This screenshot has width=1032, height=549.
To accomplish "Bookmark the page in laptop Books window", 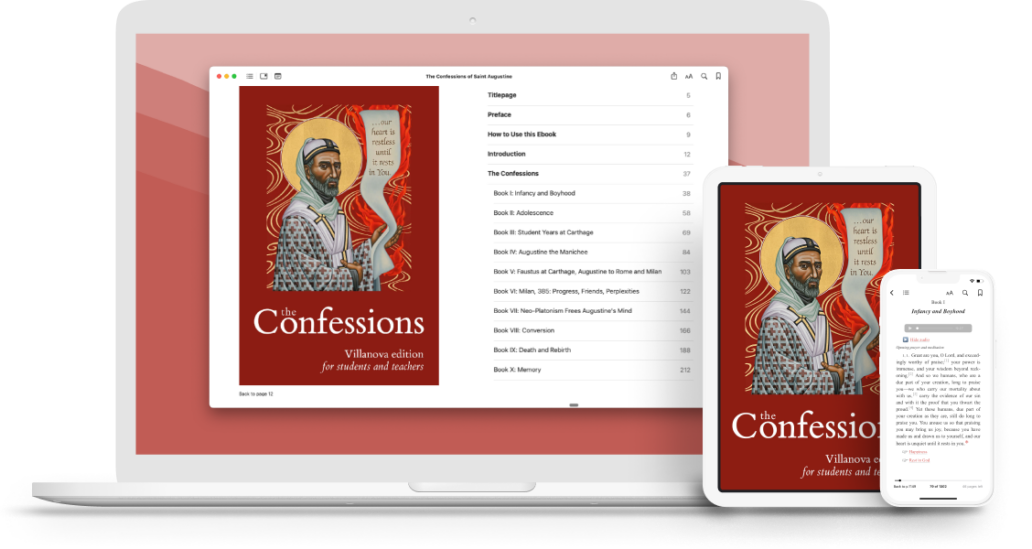I will [x=718, y=76].
